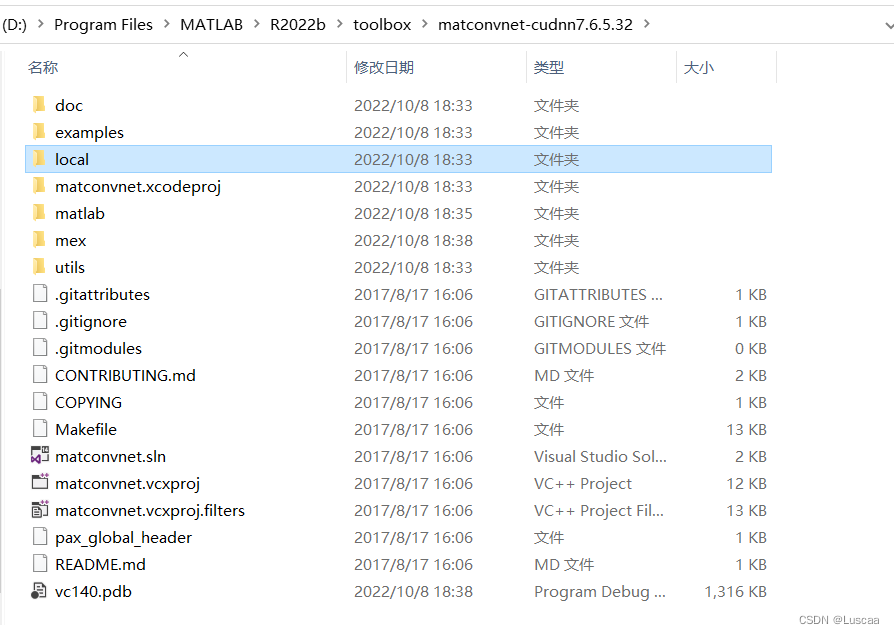Viewport: 894px width, 634px height.
Task: Click the 0 KB size cell
Action: [751, 348]
